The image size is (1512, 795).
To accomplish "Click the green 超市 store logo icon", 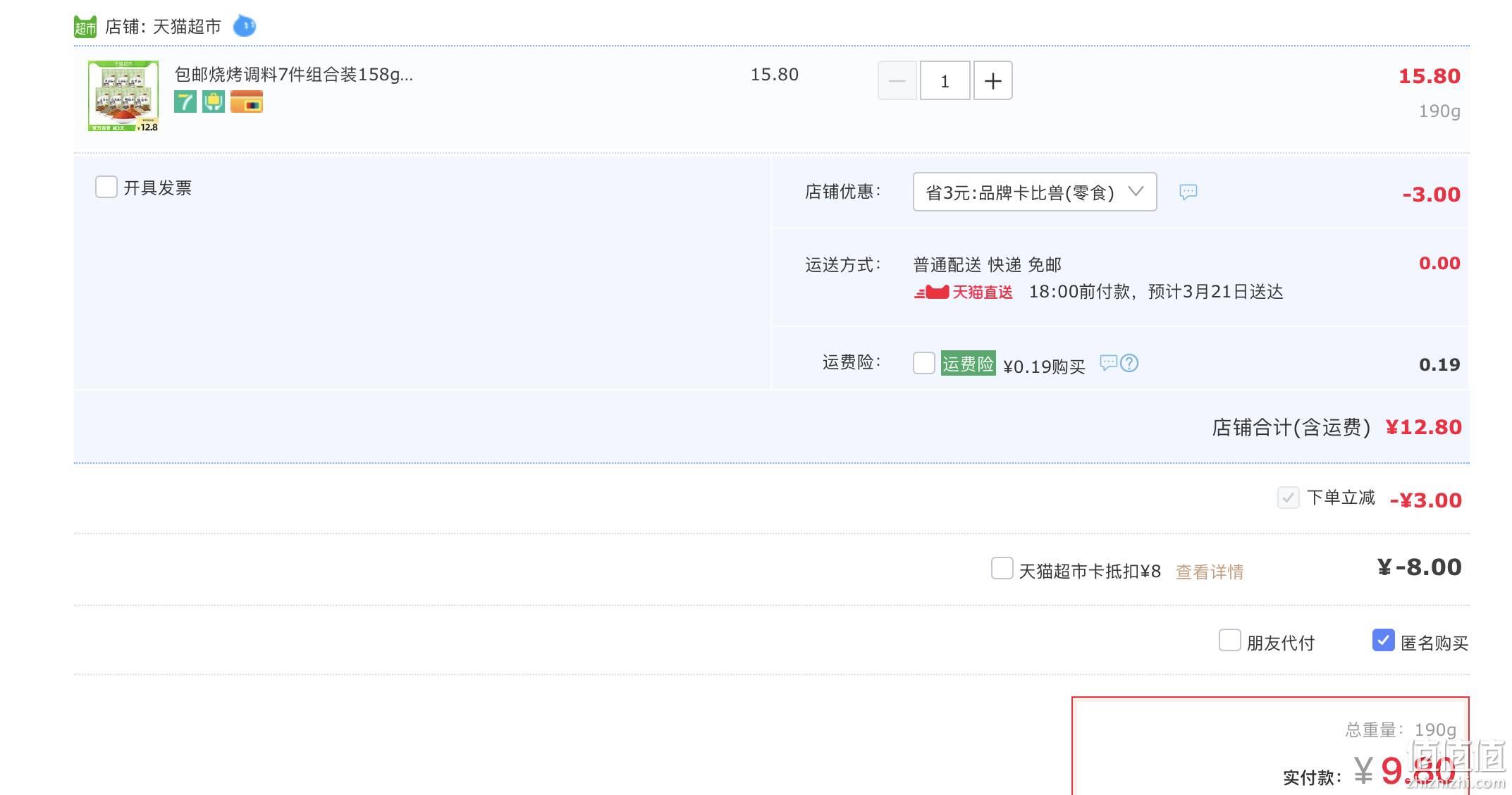I will pos(85,27).
